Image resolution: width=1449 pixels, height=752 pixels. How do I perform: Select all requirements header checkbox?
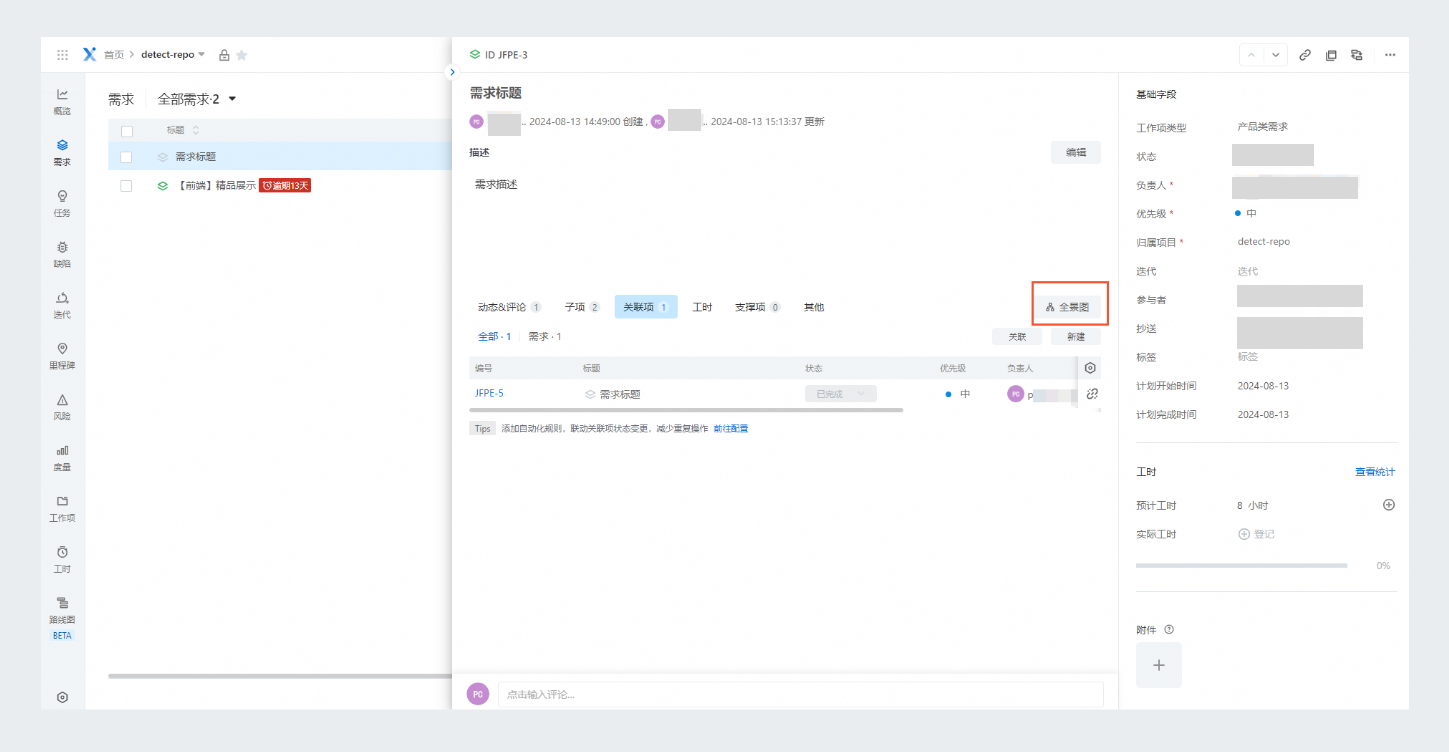[127, 131]
